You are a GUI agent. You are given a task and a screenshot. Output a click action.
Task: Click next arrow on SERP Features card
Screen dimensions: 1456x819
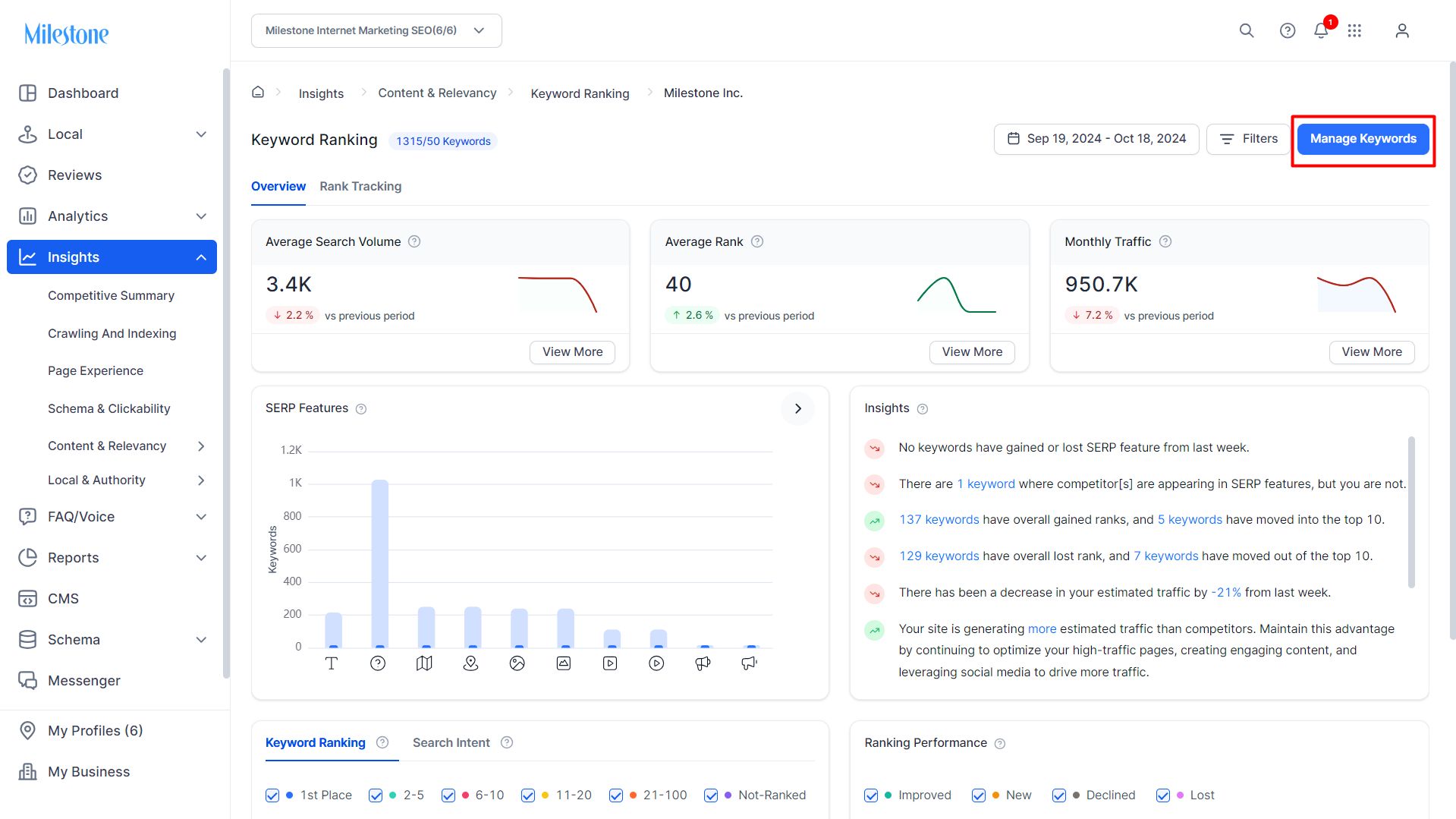[797, 408]
